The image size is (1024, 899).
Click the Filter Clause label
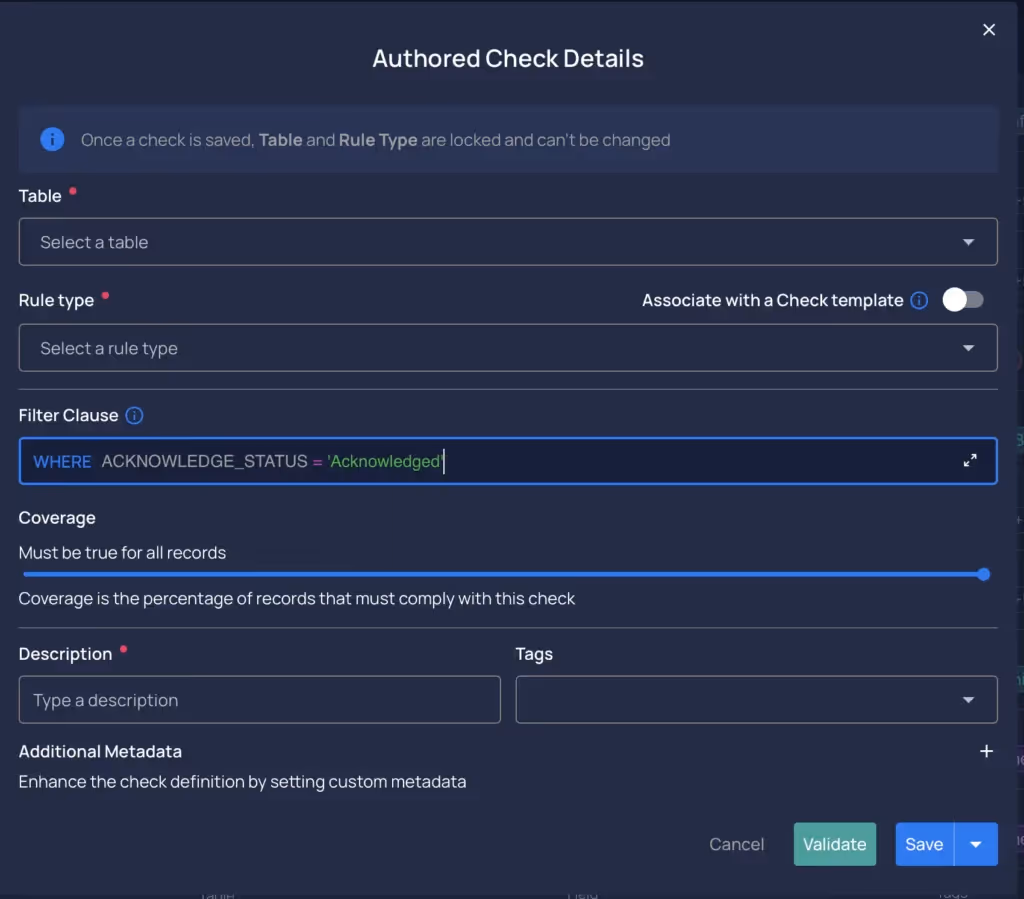(68, 415)
